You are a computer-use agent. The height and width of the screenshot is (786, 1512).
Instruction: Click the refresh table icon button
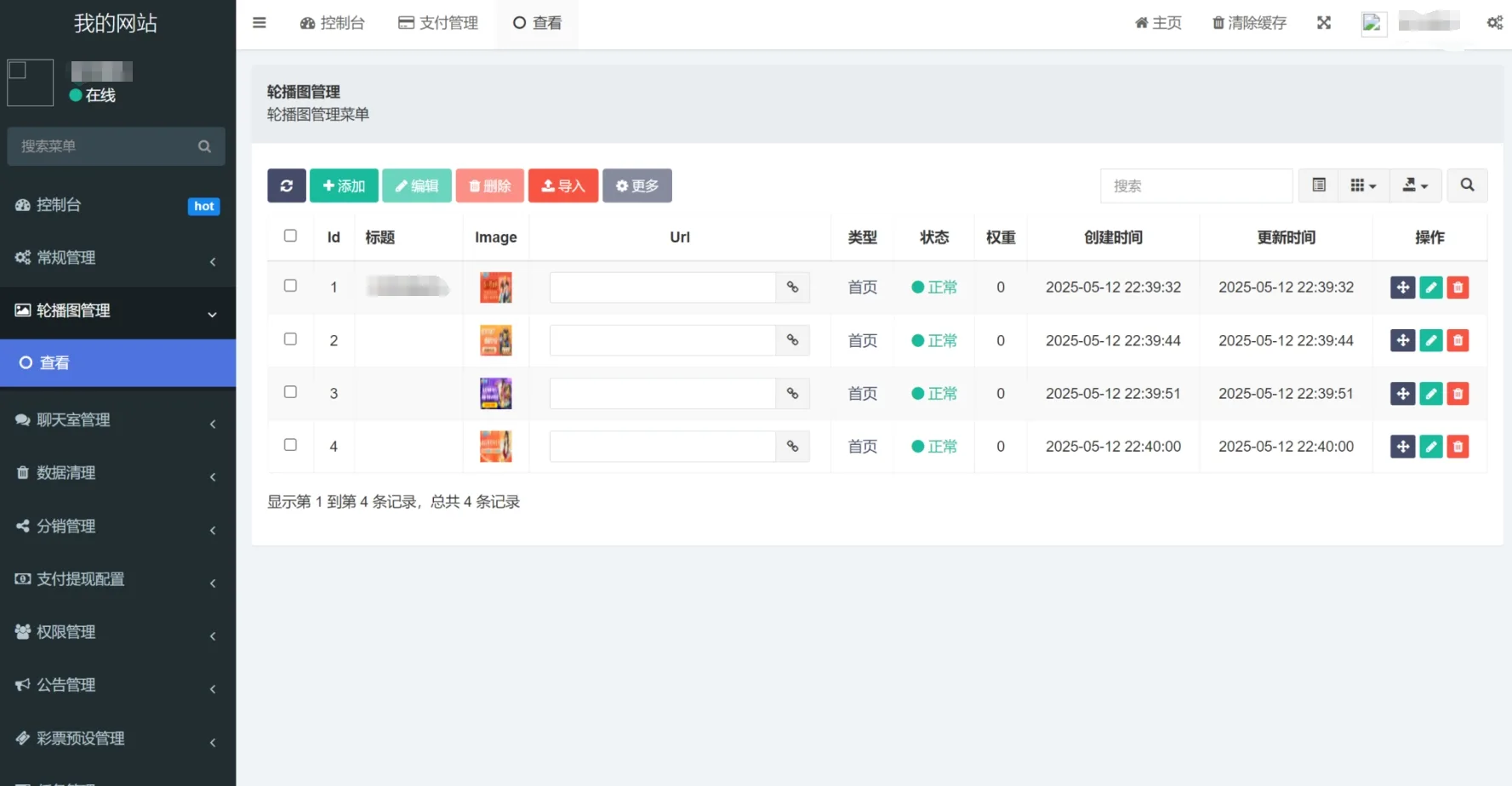point(286,185)
